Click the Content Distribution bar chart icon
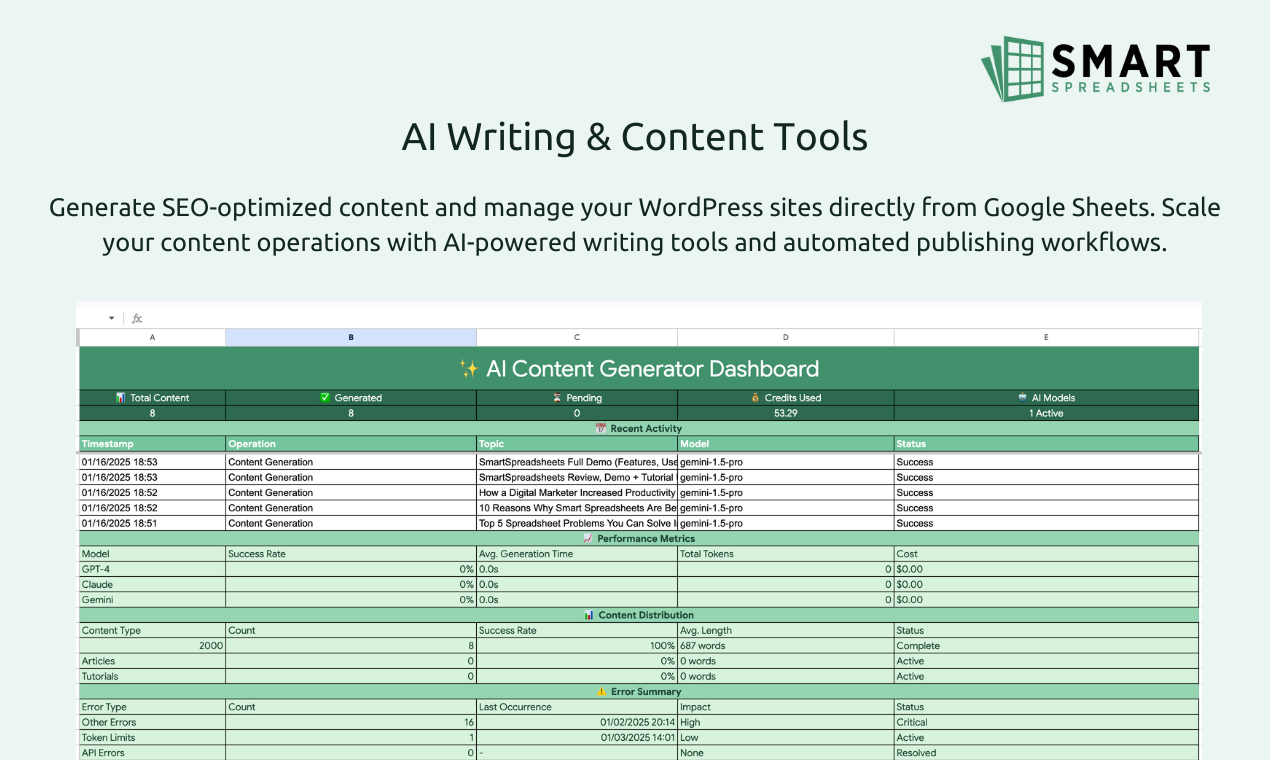 click(x=589, y=615)
